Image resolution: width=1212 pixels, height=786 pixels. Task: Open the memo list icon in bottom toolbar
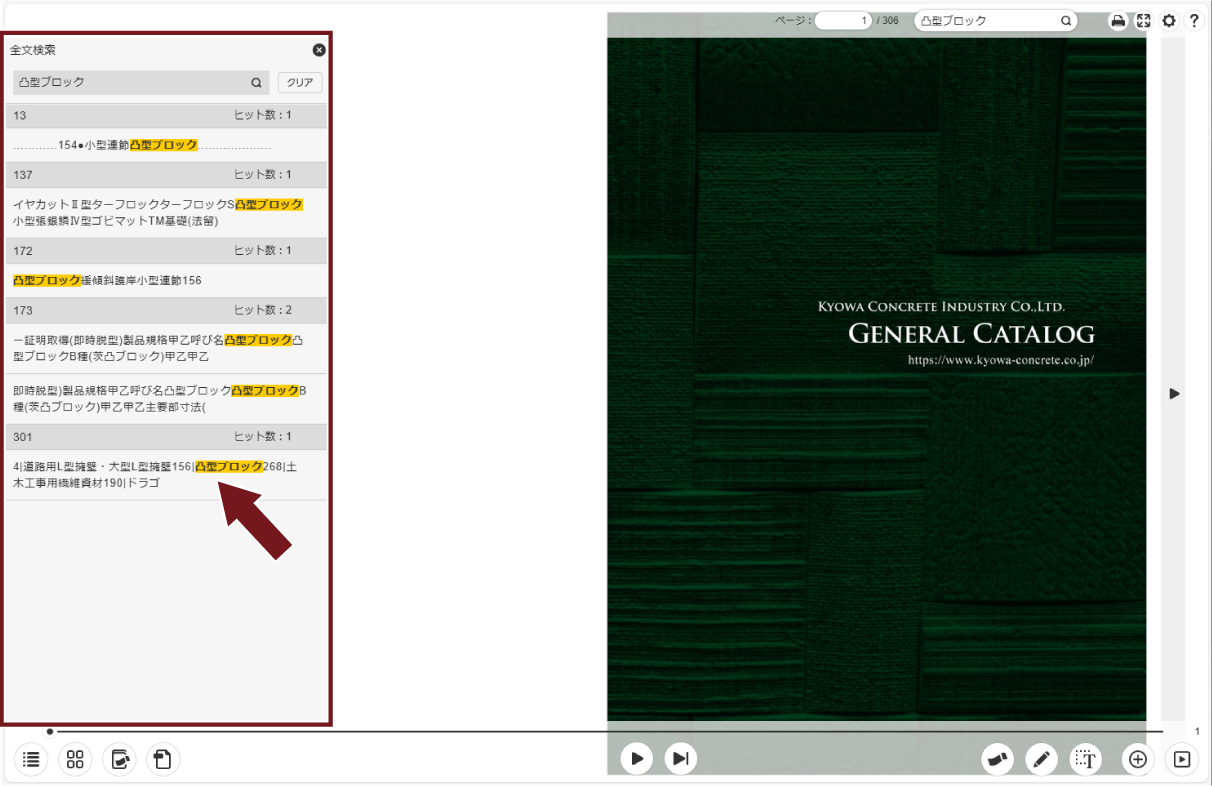pos(119,760)
